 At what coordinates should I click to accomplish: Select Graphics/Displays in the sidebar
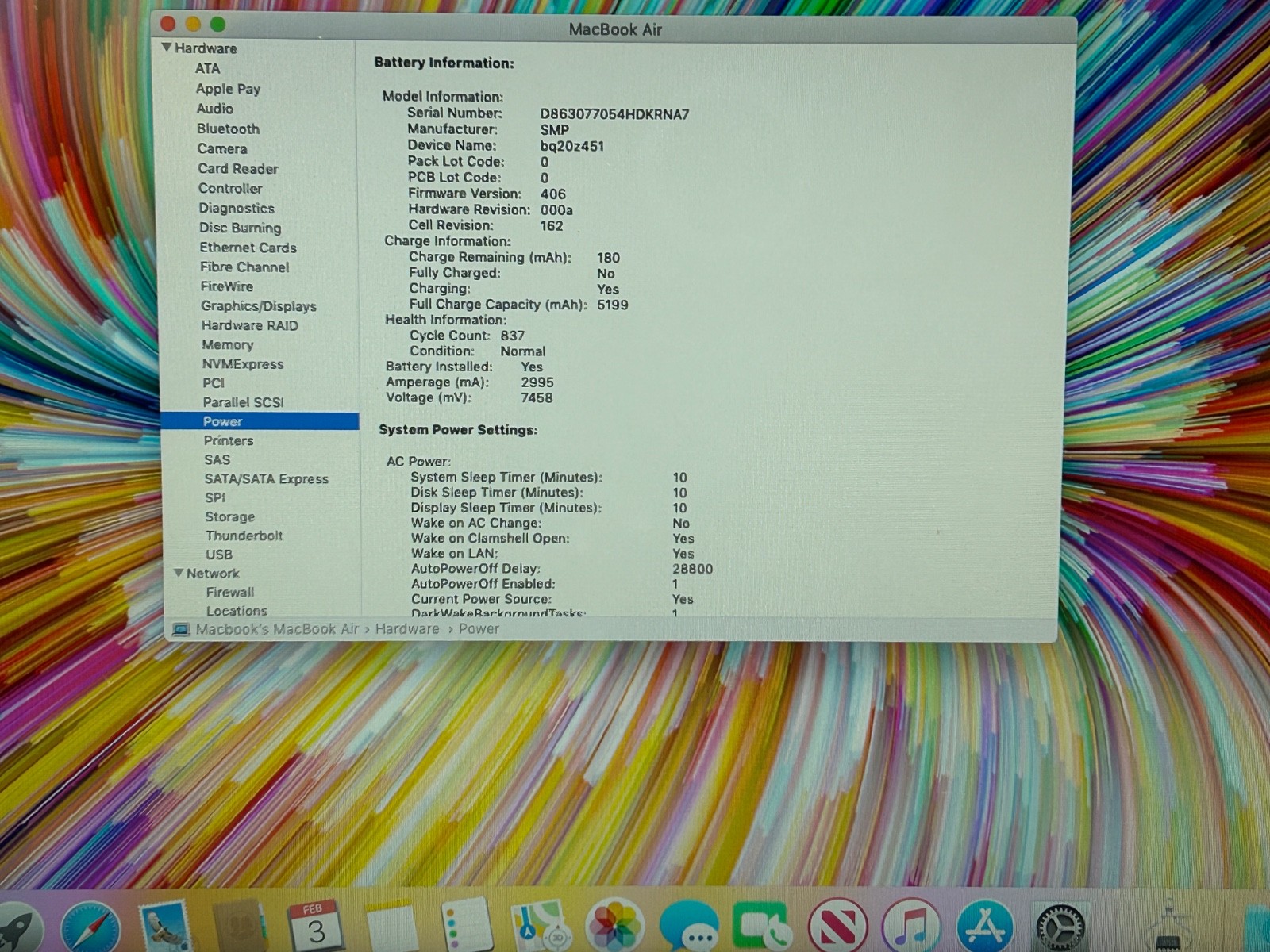coord(258,306)
